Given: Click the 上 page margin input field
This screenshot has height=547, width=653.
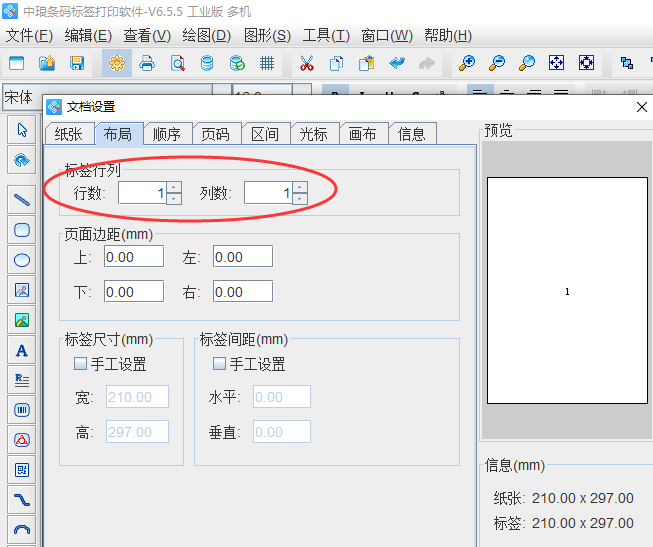Looking at the screenshot, I should (x=133, y=257).
